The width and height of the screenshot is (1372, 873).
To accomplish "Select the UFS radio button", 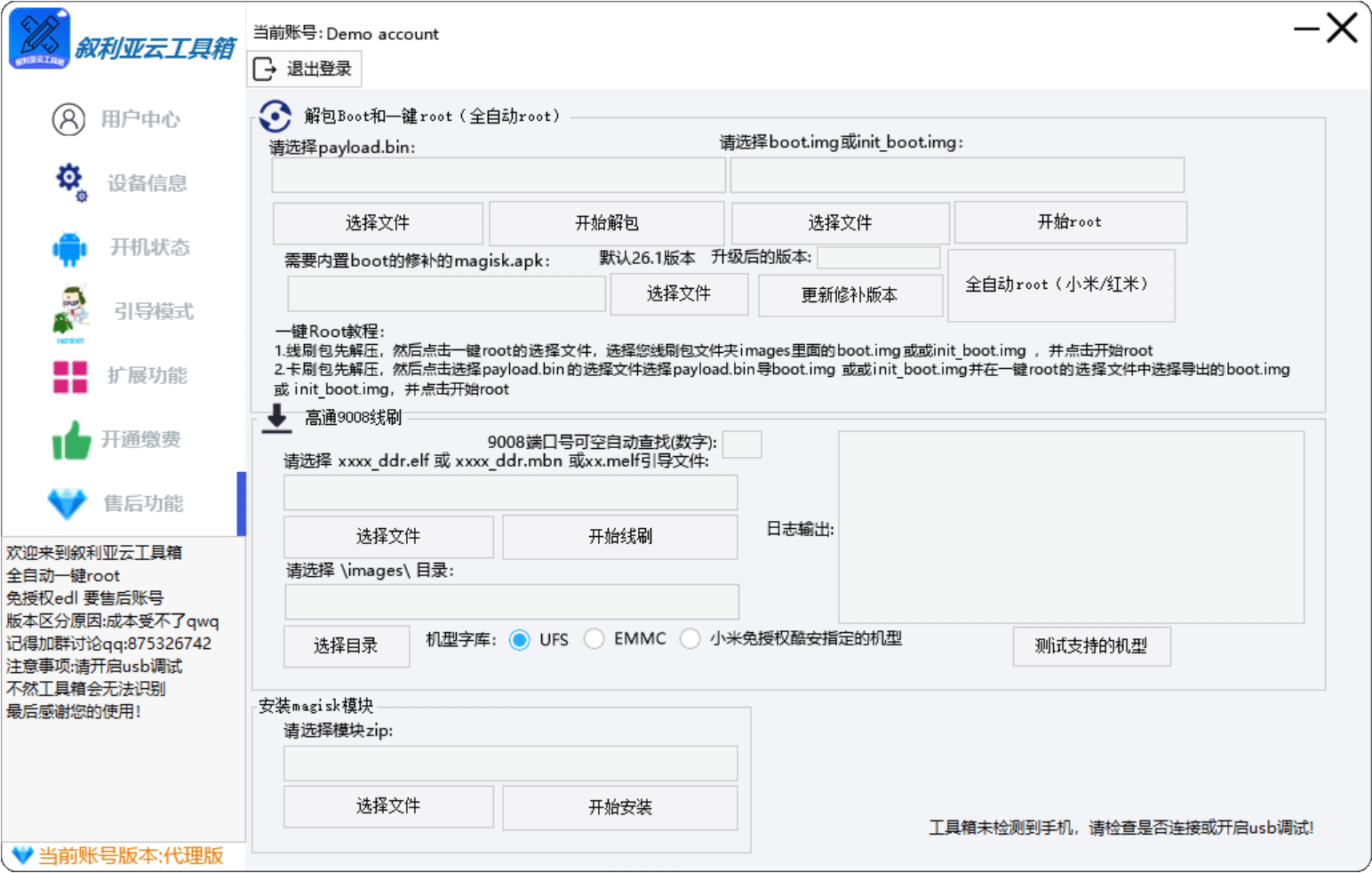I will tap(520, 640).
